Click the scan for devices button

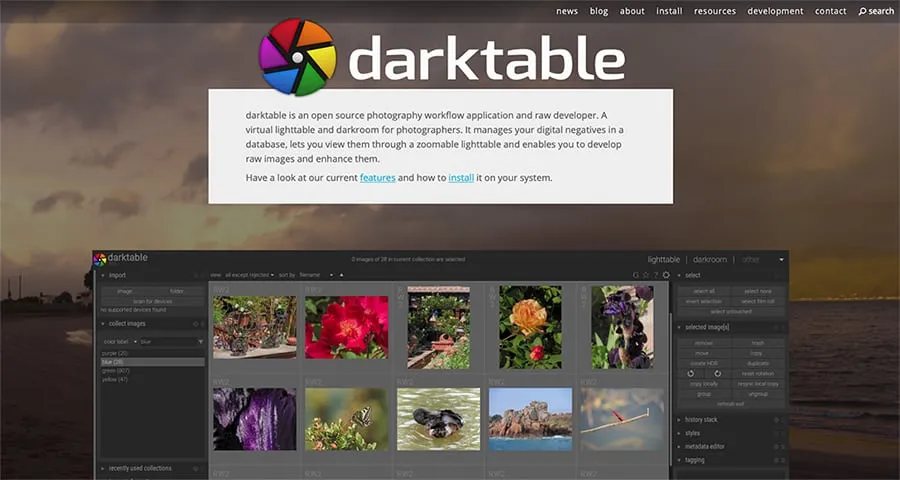(153, 301)
